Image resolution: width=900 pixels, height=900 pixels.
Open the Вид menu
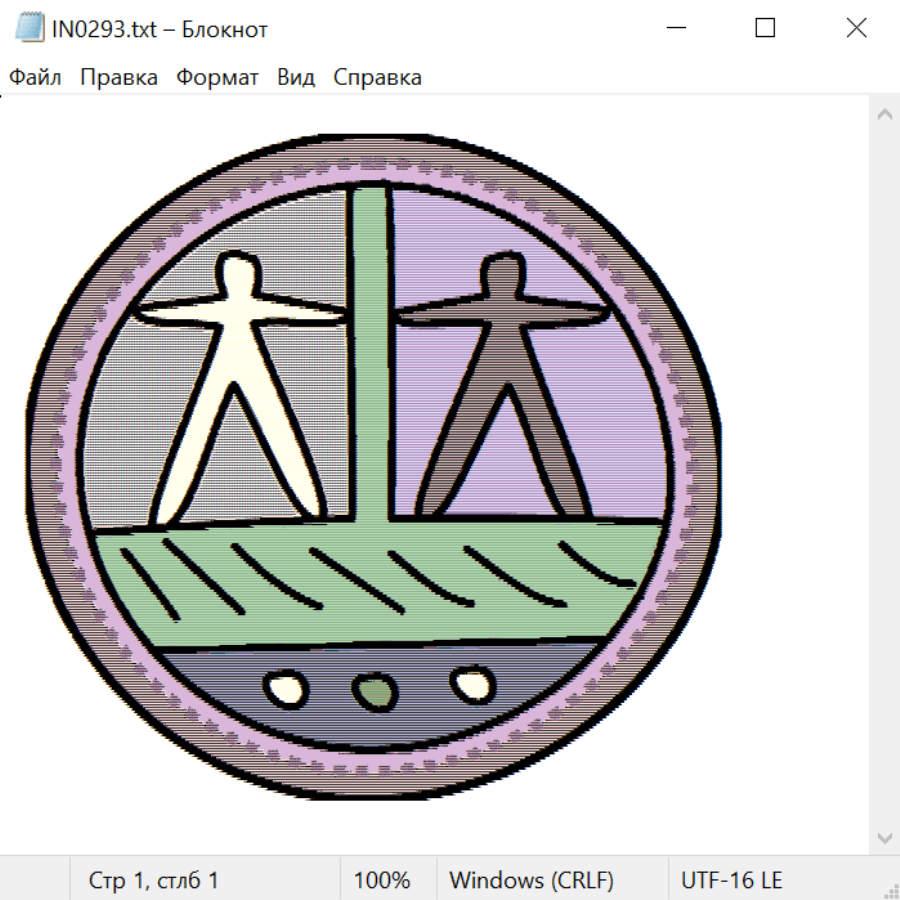[x=295, y=77]
